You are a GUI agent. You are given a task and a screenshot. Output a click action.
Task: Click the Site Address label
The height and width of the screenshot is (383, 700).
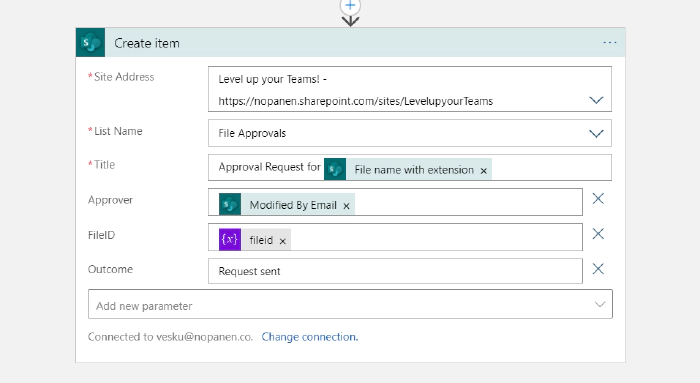pos(124,77)
